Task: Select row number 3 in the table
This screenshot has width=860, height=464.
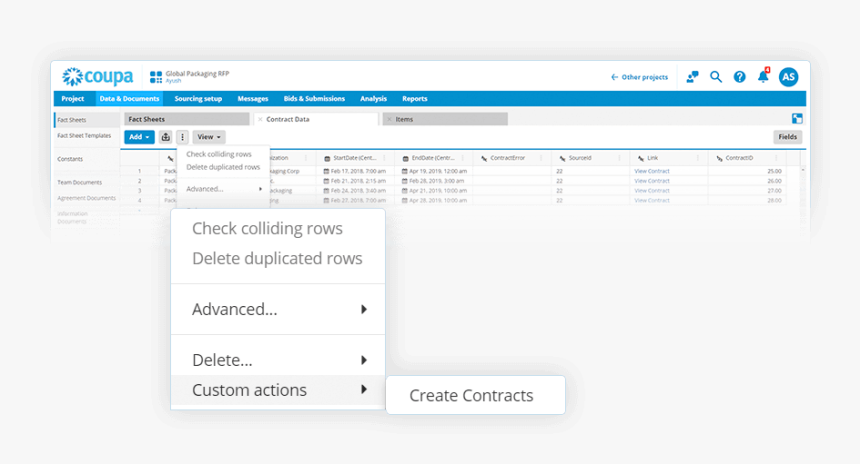Action: tap(139, 191)
